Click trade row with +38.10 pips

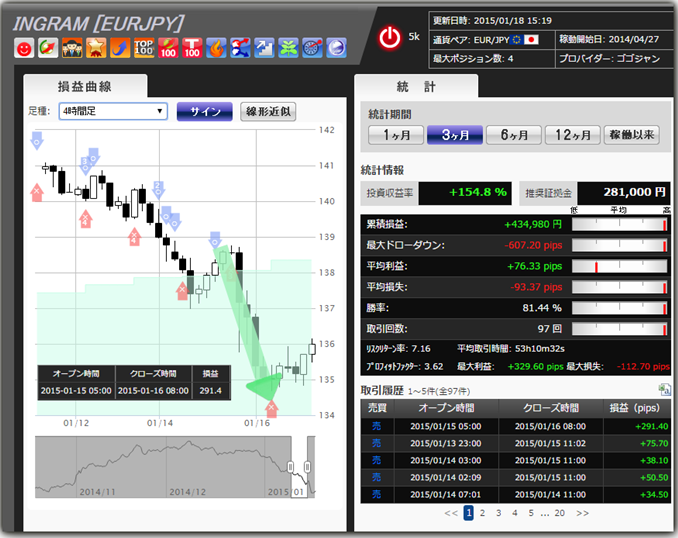[x=515, y=460]
